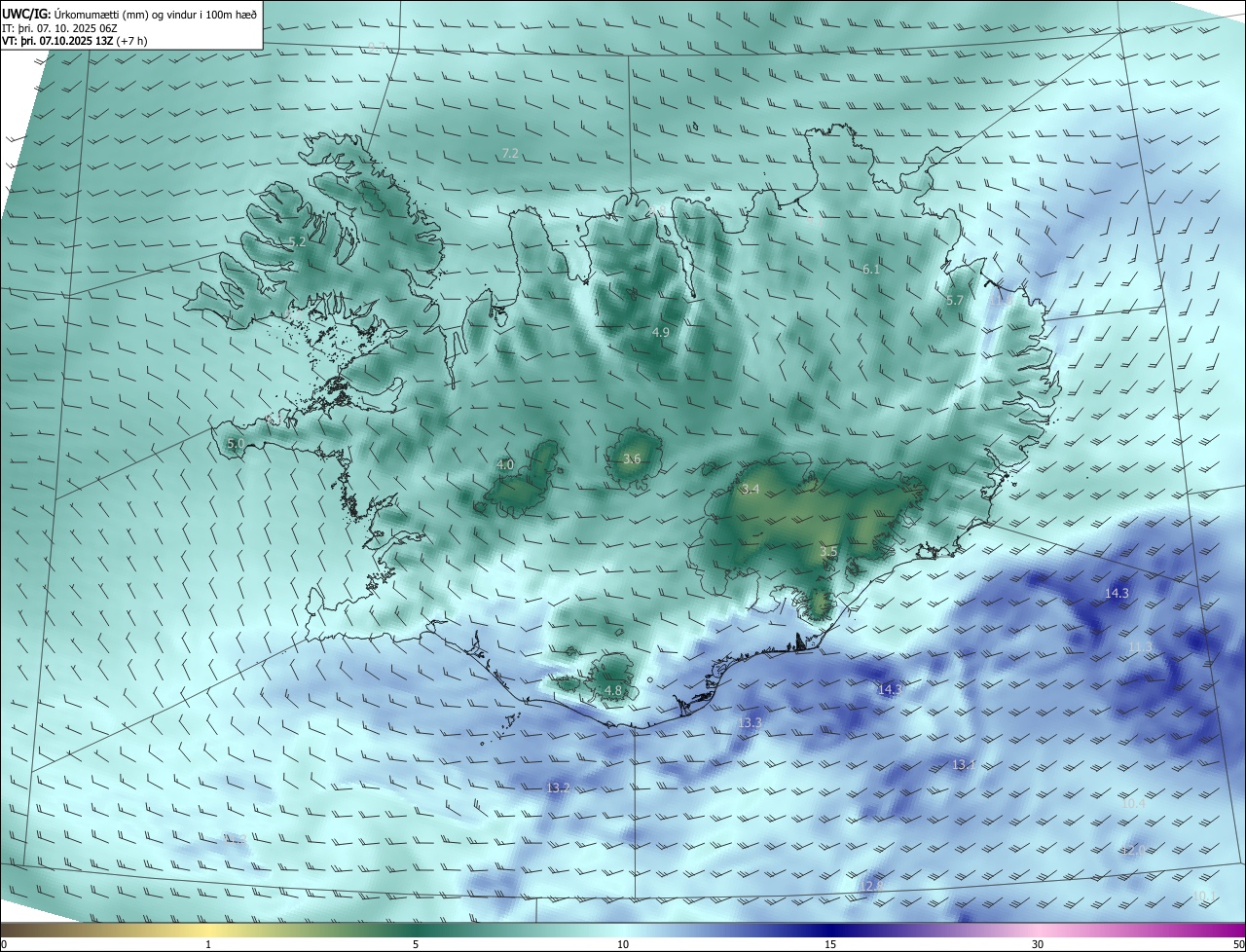1246x952 pixels.
Task: Click the 'IT: þri. 07. 10. 2025 06Z' line
Action: pos(59,28)
